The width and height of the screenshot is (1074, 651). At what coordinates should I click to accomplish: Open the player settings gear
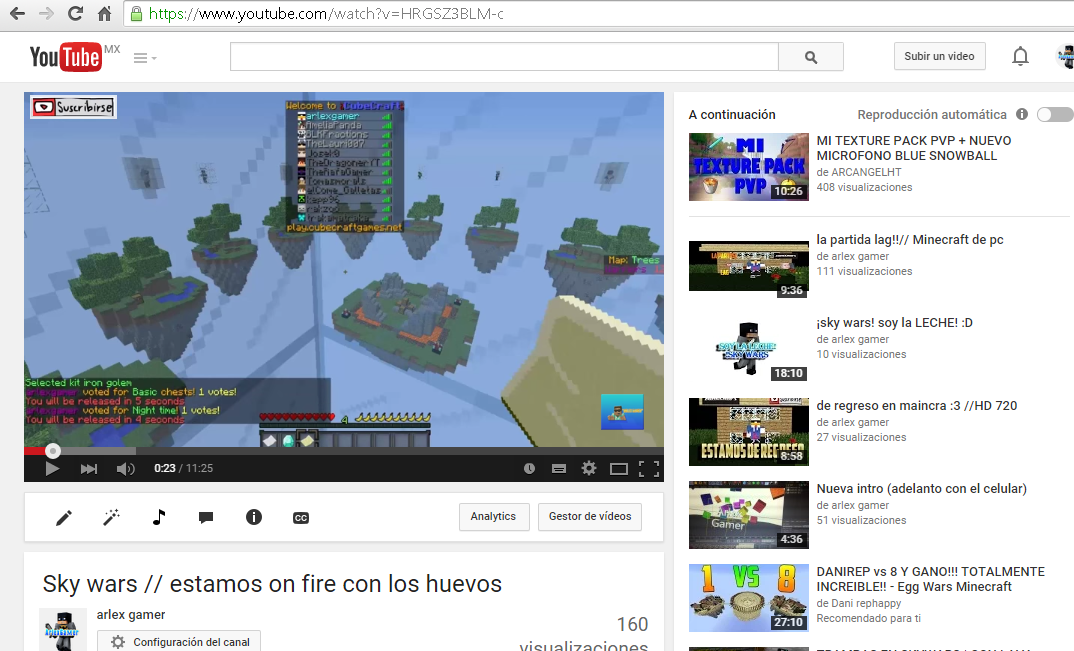point(589,469)
